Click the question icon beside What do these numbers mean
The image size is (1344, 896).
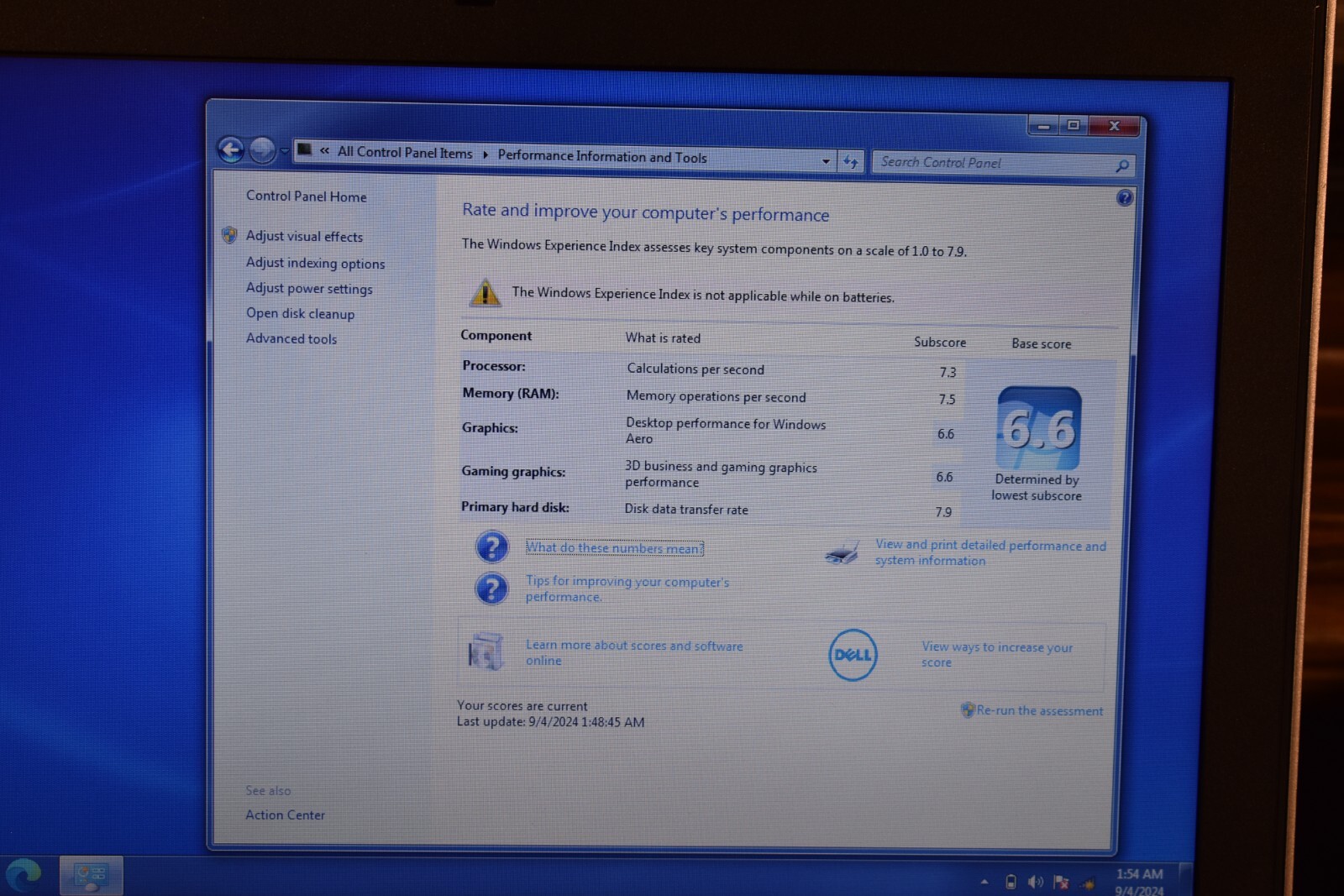492,547
